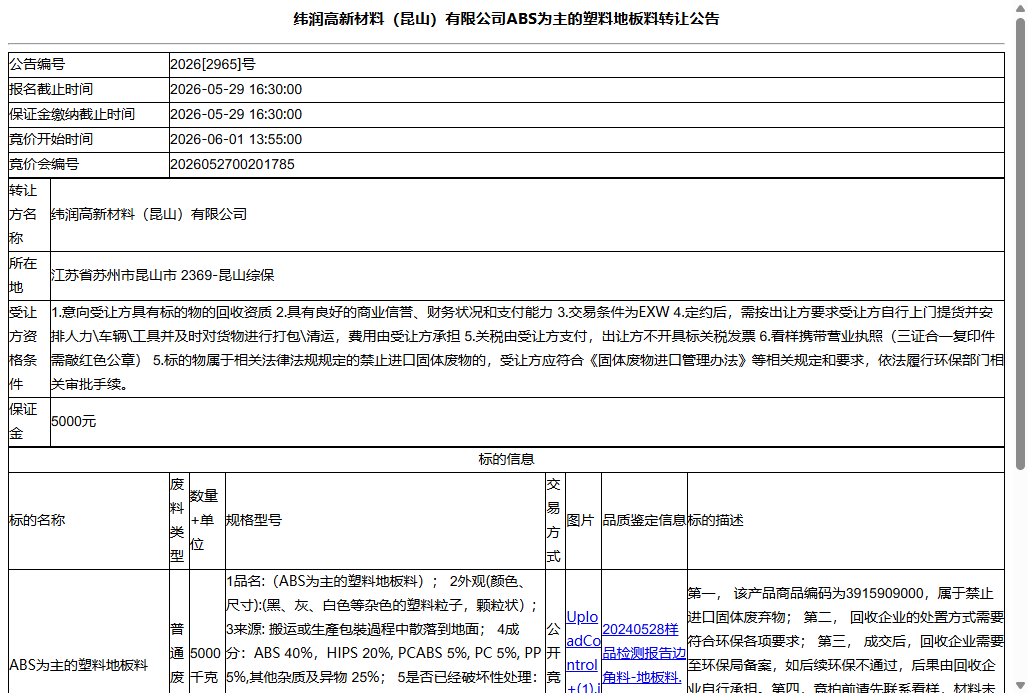Select the 转让方名称 value 纬润高新材料（昆山）有限公司

(x=149, y=214)
